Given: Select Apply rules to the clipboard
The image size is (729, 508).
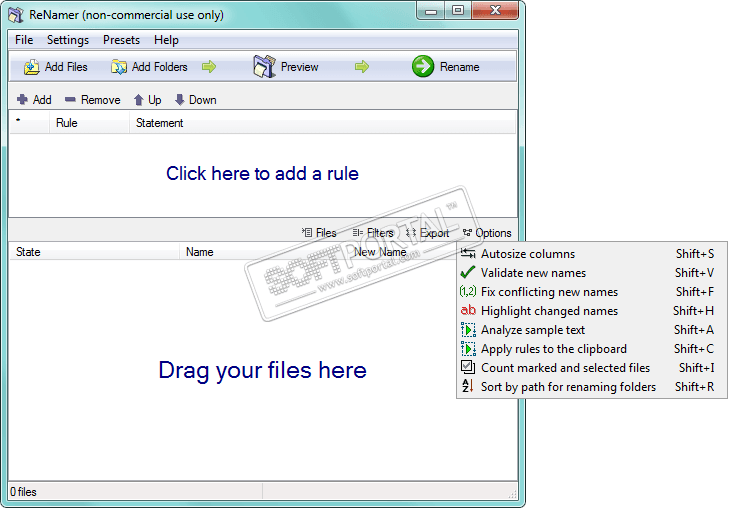Looking at the screenshot, I should click(x=592, y=349).
